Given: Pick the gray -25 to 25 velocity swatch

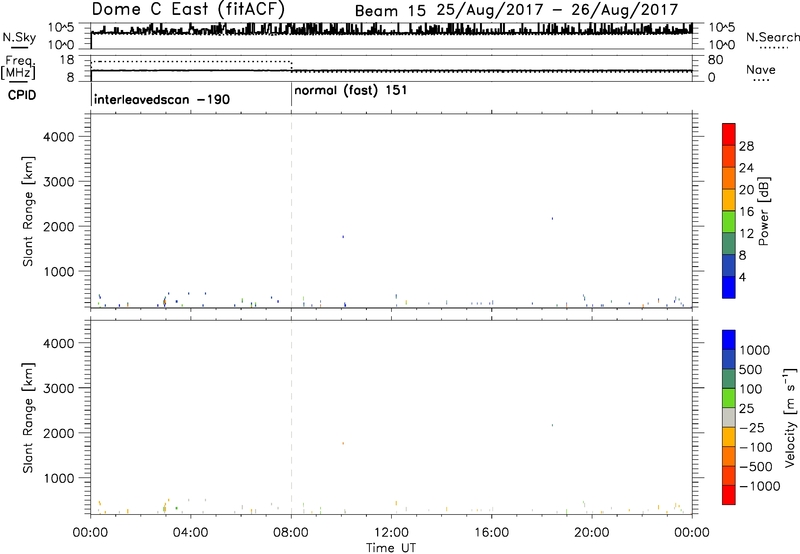Looking at the screenshot, I should pyautogui.click(x=729, y=417).
